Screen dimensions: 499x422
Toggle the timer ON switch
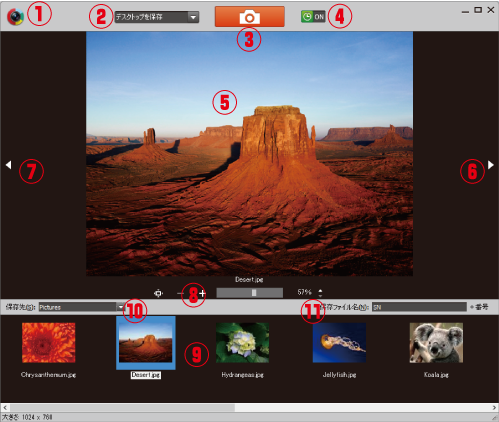(313, 16)
